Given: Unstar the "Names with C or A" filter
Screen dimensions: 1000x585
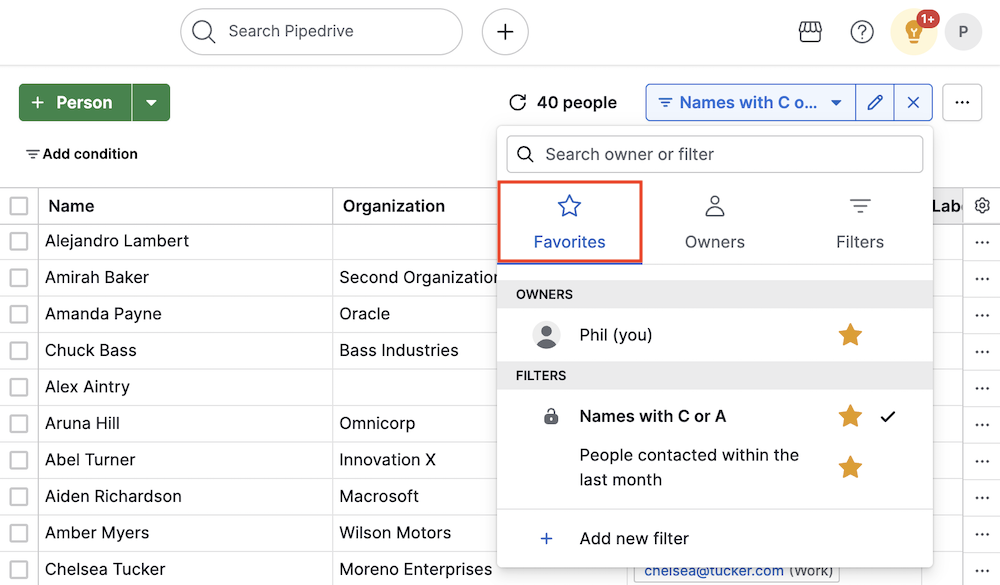Looking at the screenshot, I should pos(850,416).
